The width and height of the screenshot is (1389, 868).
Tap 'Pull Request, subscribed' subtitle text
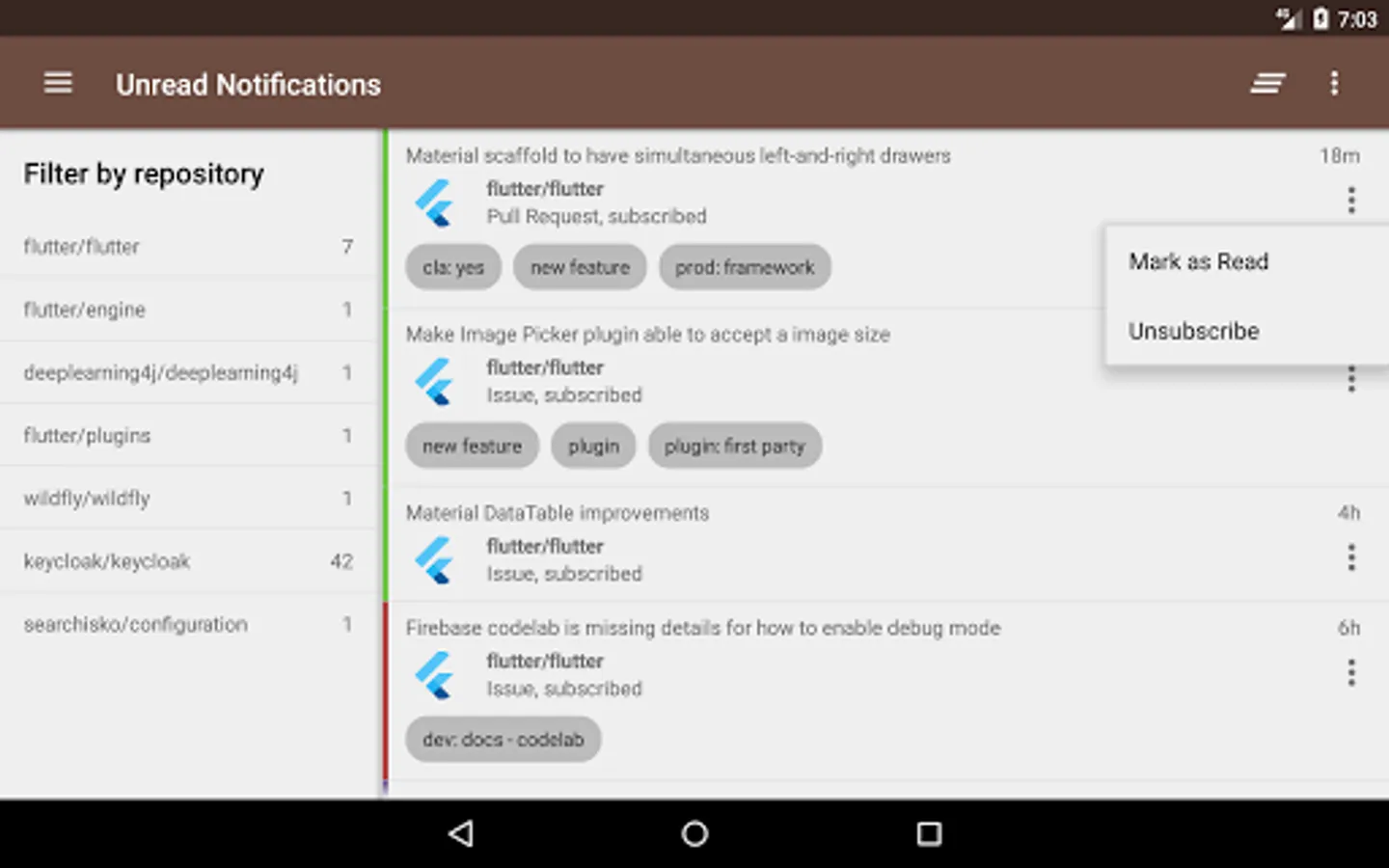pyautogui.click(x=596, y=216)
